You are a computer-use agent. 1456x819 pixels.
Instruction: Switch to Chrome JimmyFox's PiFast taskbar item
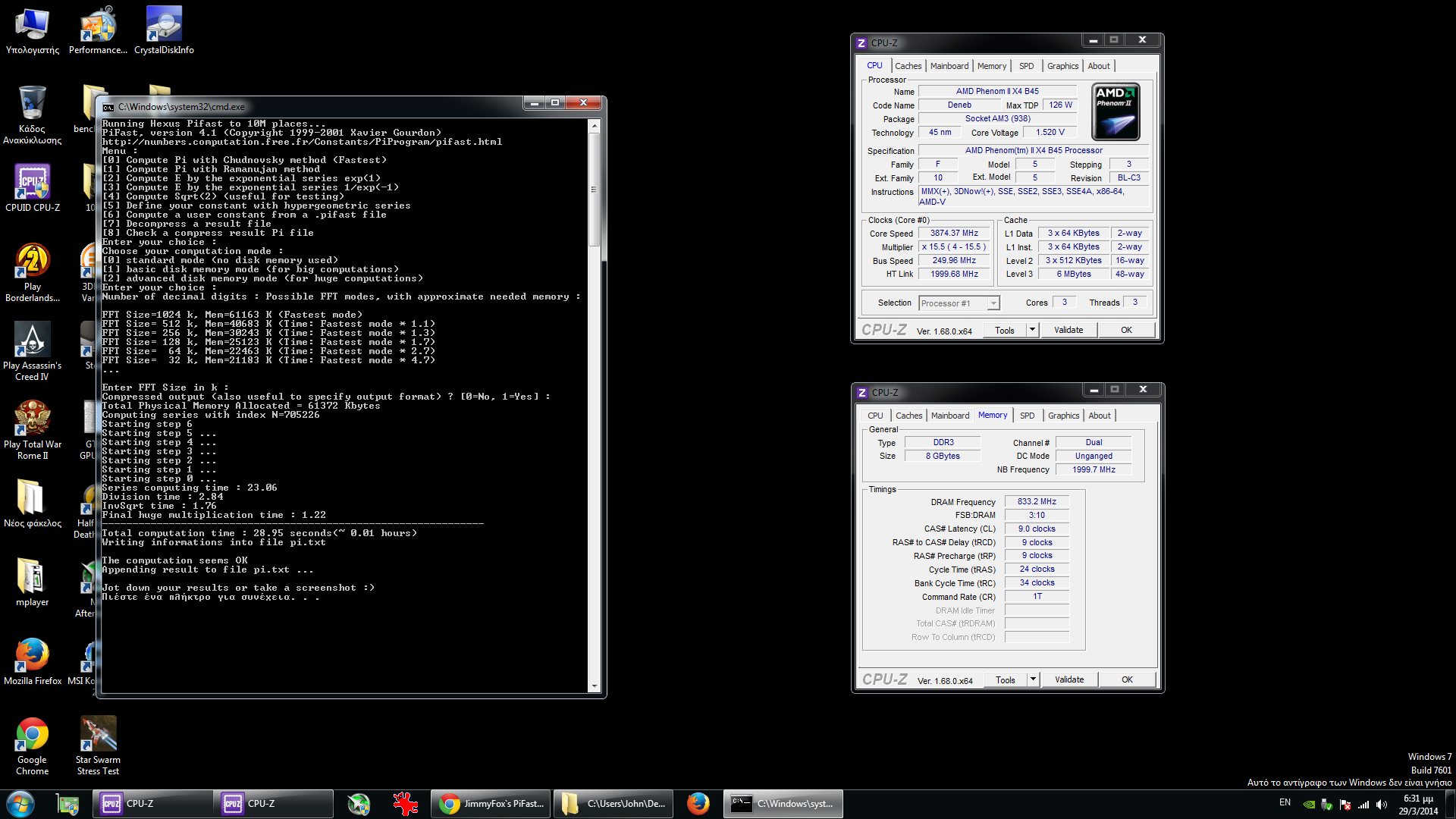point(491,804)
